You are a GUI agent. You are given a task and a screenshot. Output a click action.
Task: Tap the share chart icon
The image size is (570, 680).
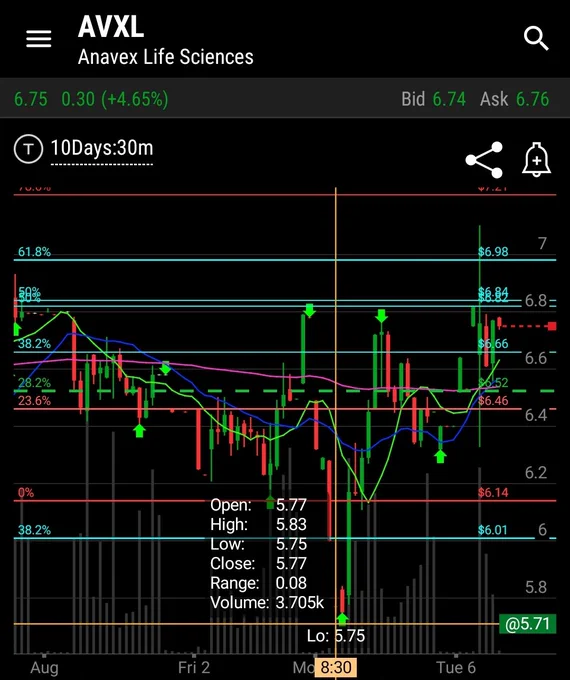pos(484,160)
